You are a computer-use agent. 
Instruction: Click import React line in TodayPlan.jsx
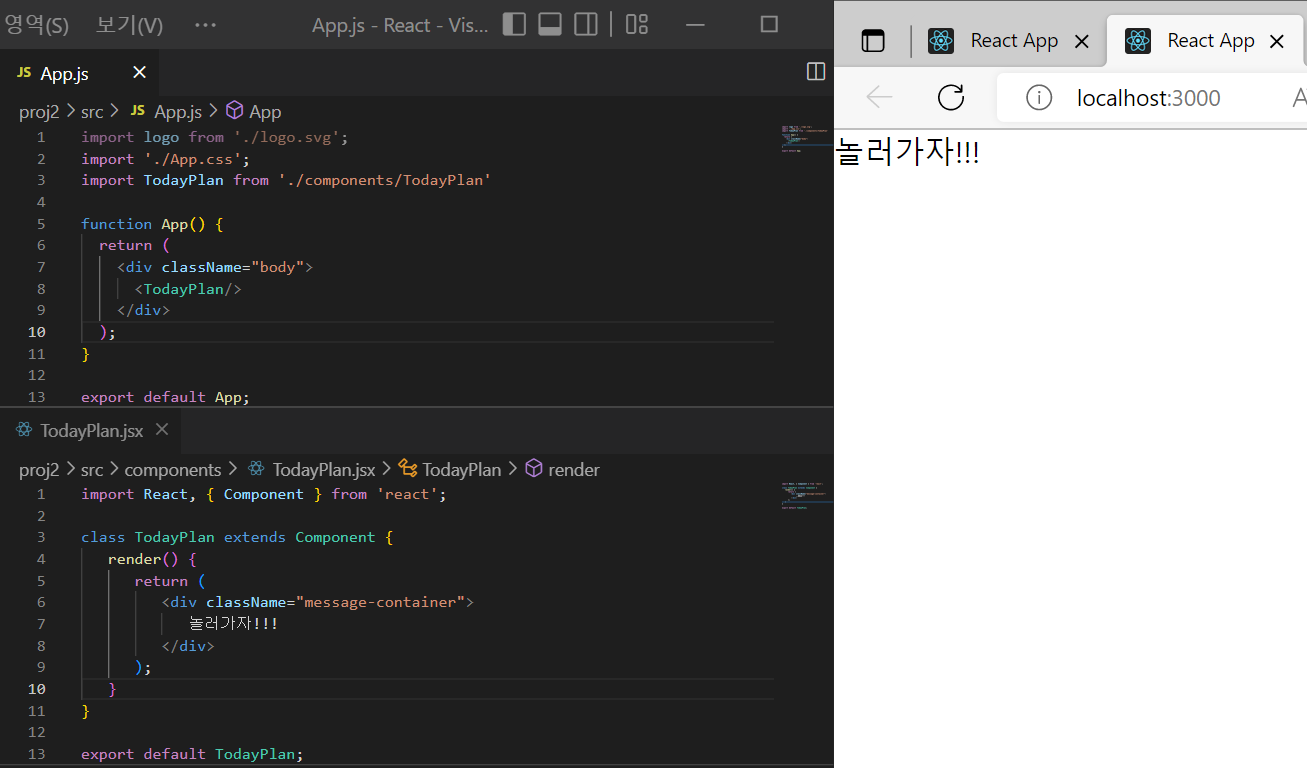[x=264, y=494]
